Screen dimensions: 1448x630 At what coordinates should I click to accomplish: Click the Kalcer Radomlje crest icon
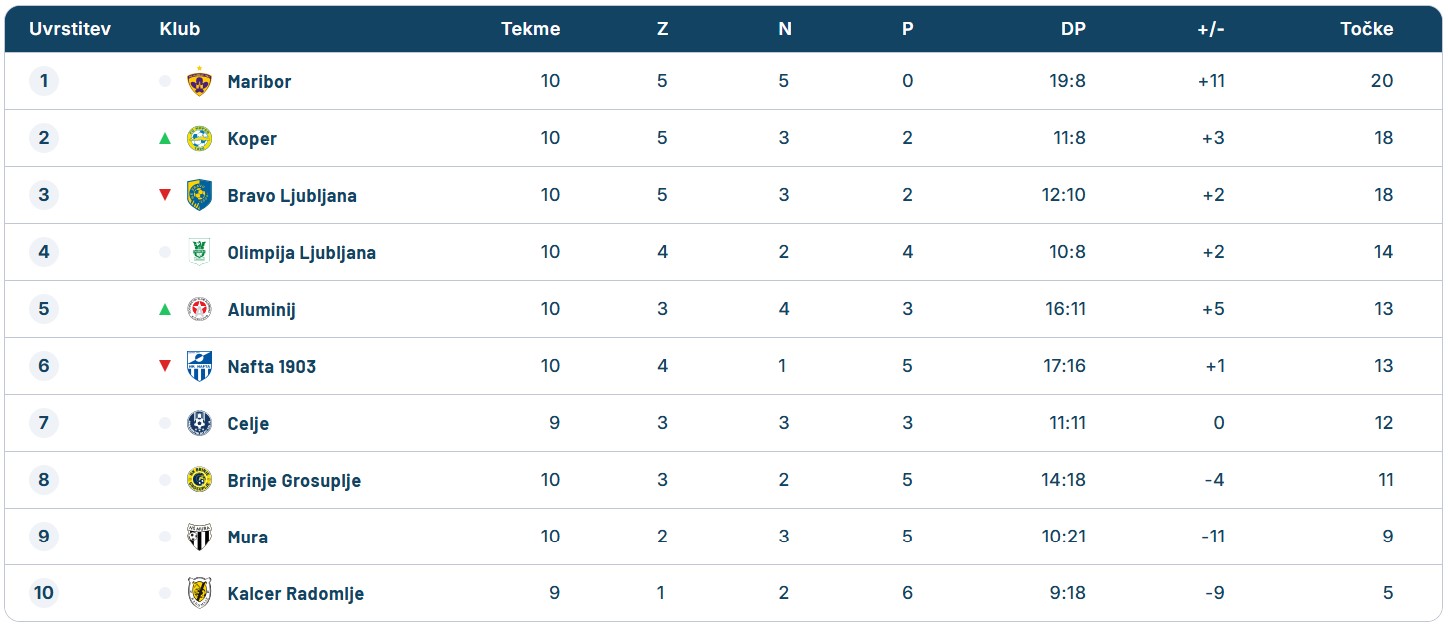click(x=200, y=593)
